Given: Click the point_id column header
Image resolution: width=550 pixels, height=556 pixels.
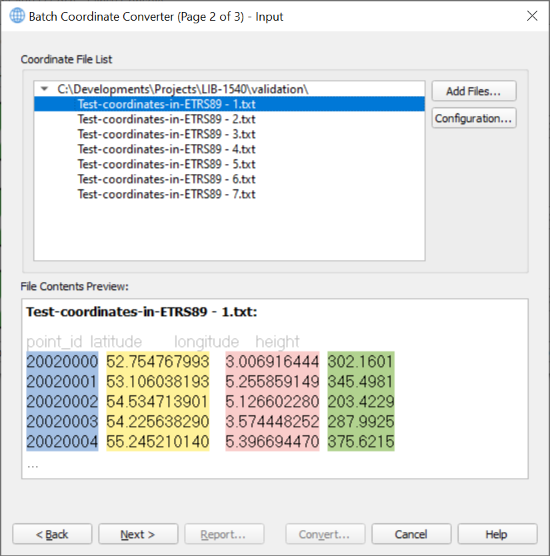Looking at the screenshot, I should [x=54, y=342].
